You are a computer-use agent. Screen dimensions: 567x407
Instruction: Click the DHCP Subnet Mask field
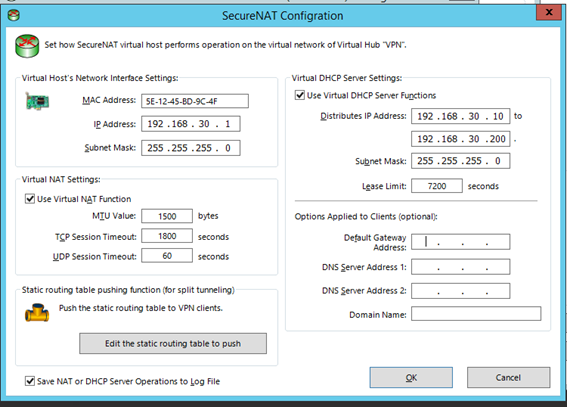460,161
